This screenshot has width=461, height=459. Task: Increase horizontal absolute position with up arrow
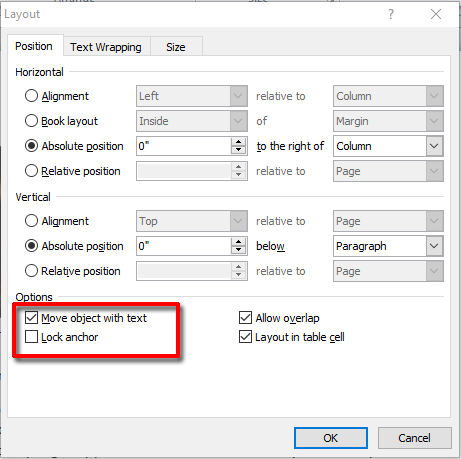(x=238, y=142)
